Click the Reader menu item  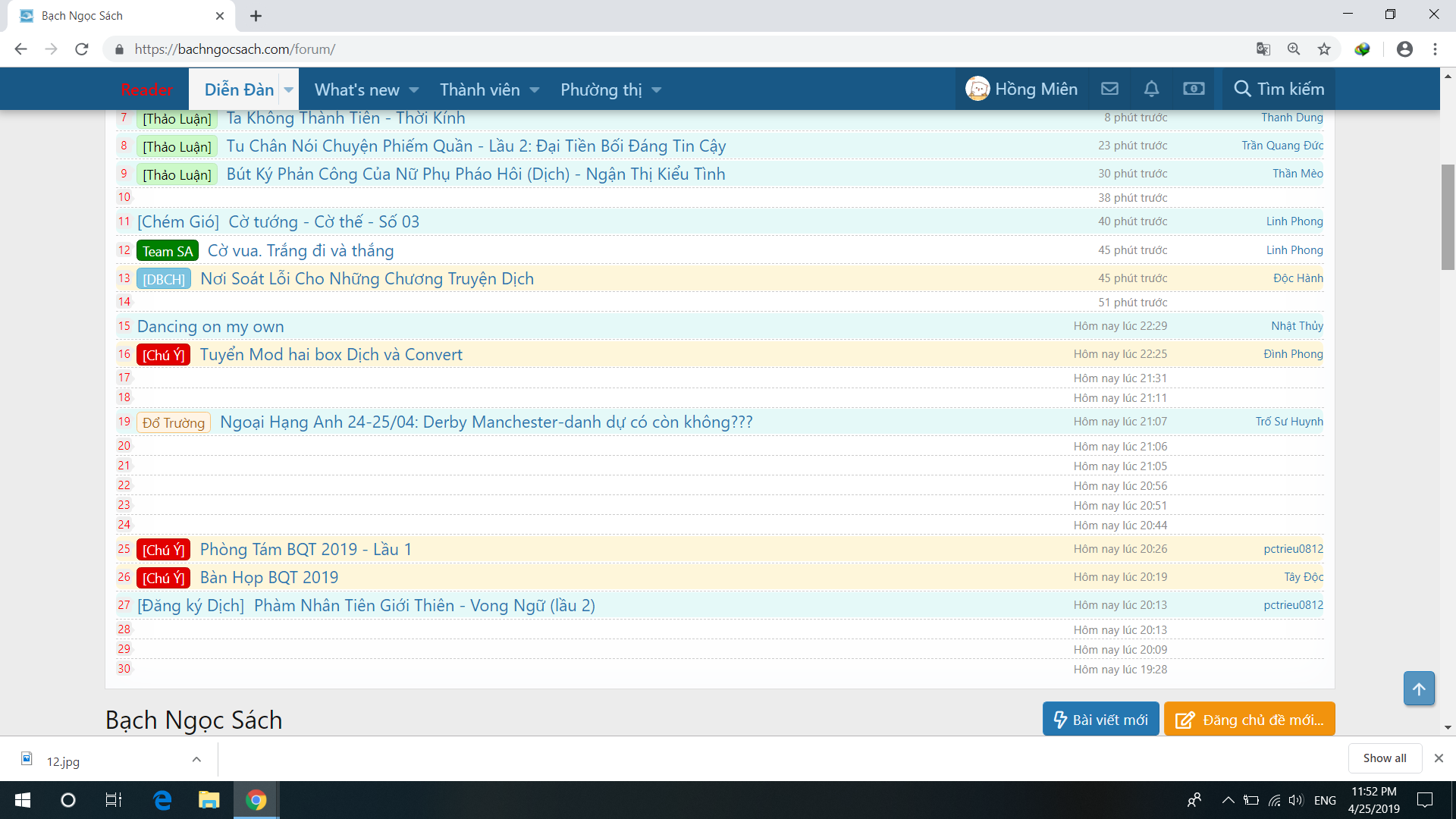(x=146, y=89)
